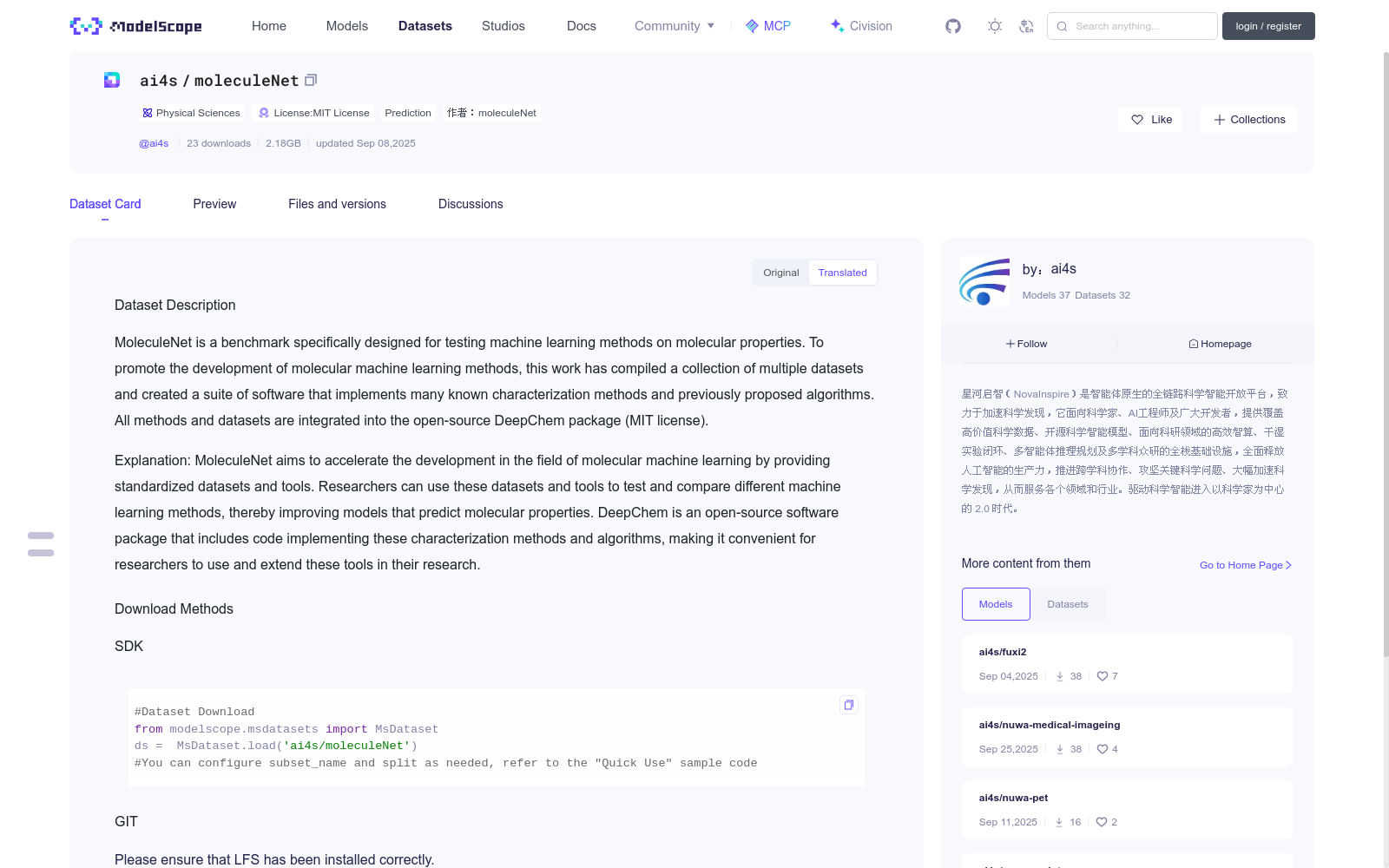
Task: Copy the SDK code snippet
Action: click(x=849, y=705)
